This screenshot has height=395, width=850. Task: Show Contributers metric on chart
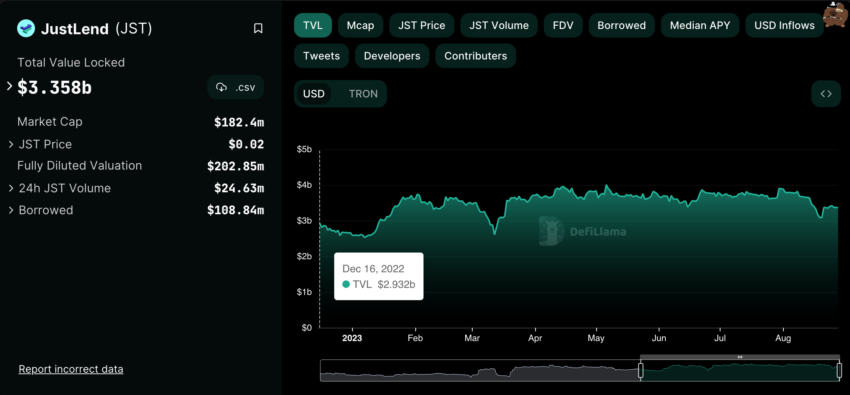point(475,56)
